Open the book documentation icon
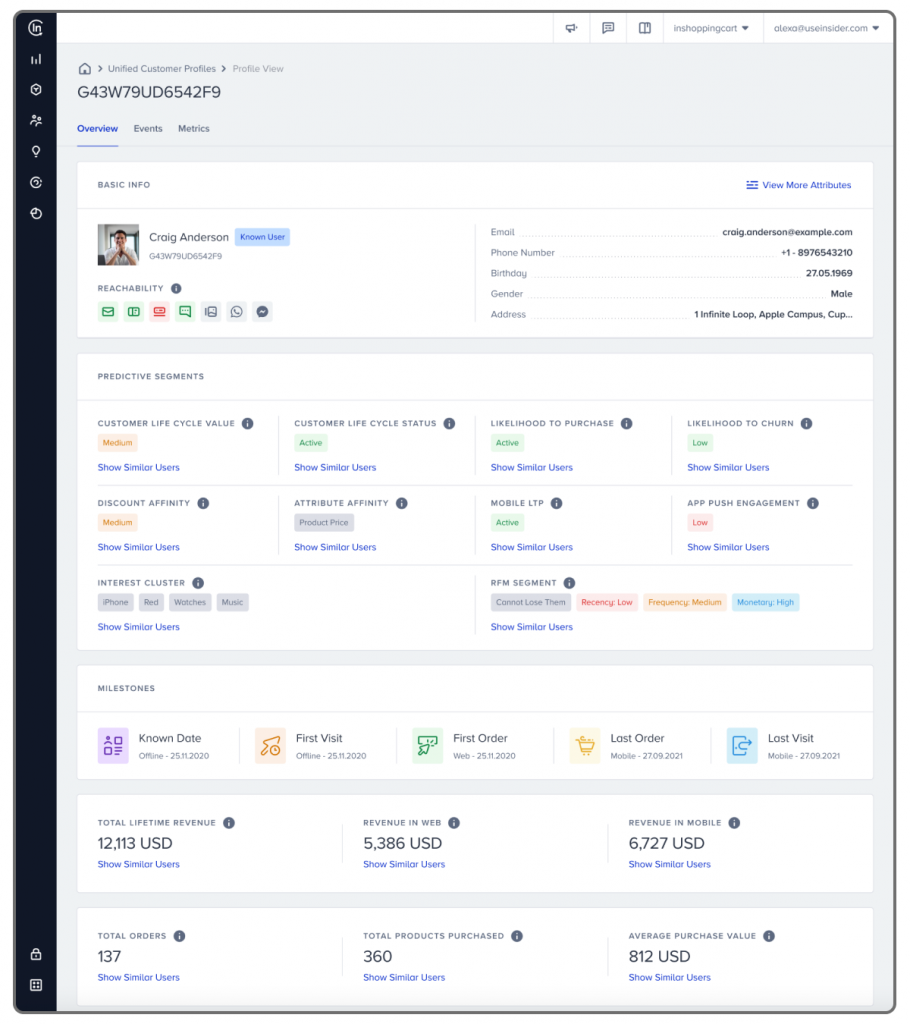910x1024 pixels. tap(645, 29)
